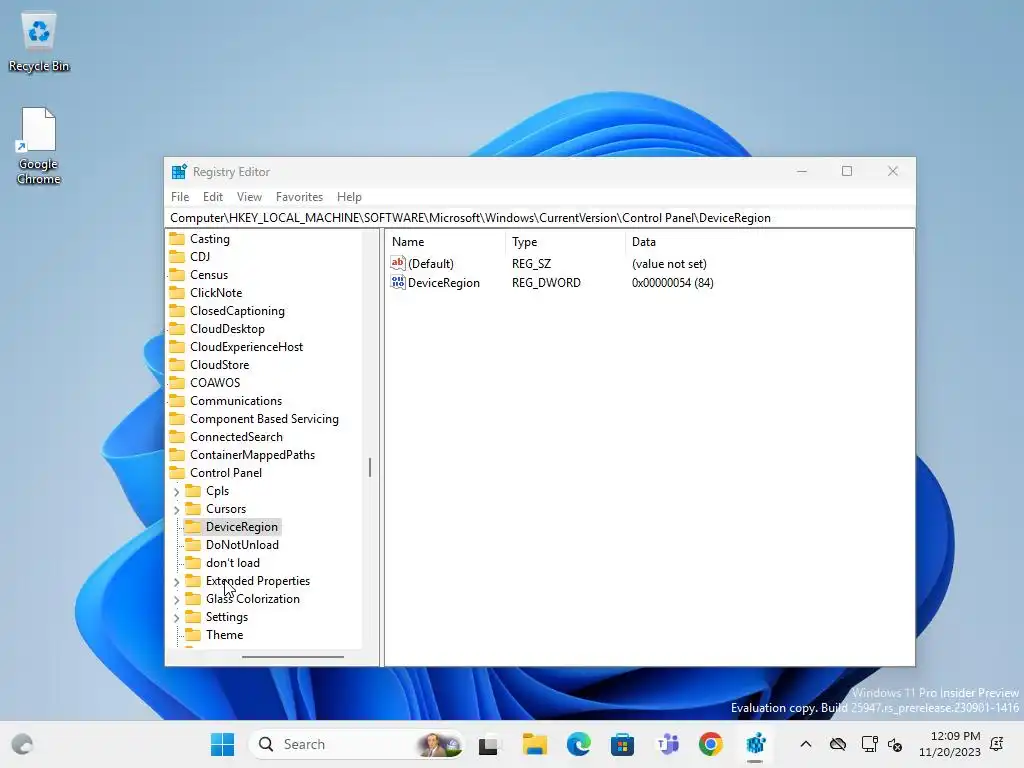This screenshot has height=768, width=1024.
Task: Click the OneDrive cloud tray icon
Action: (x=838, y=744)
